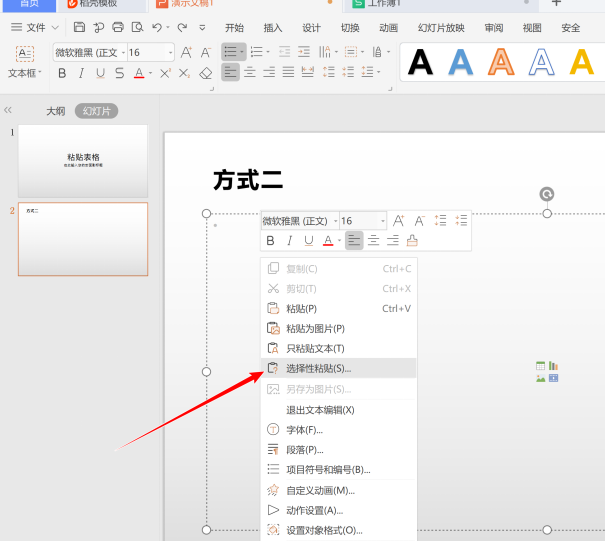This screenshot has height=541, width=605.
Task: Justify text in ribbon
Action: [288, 72]
